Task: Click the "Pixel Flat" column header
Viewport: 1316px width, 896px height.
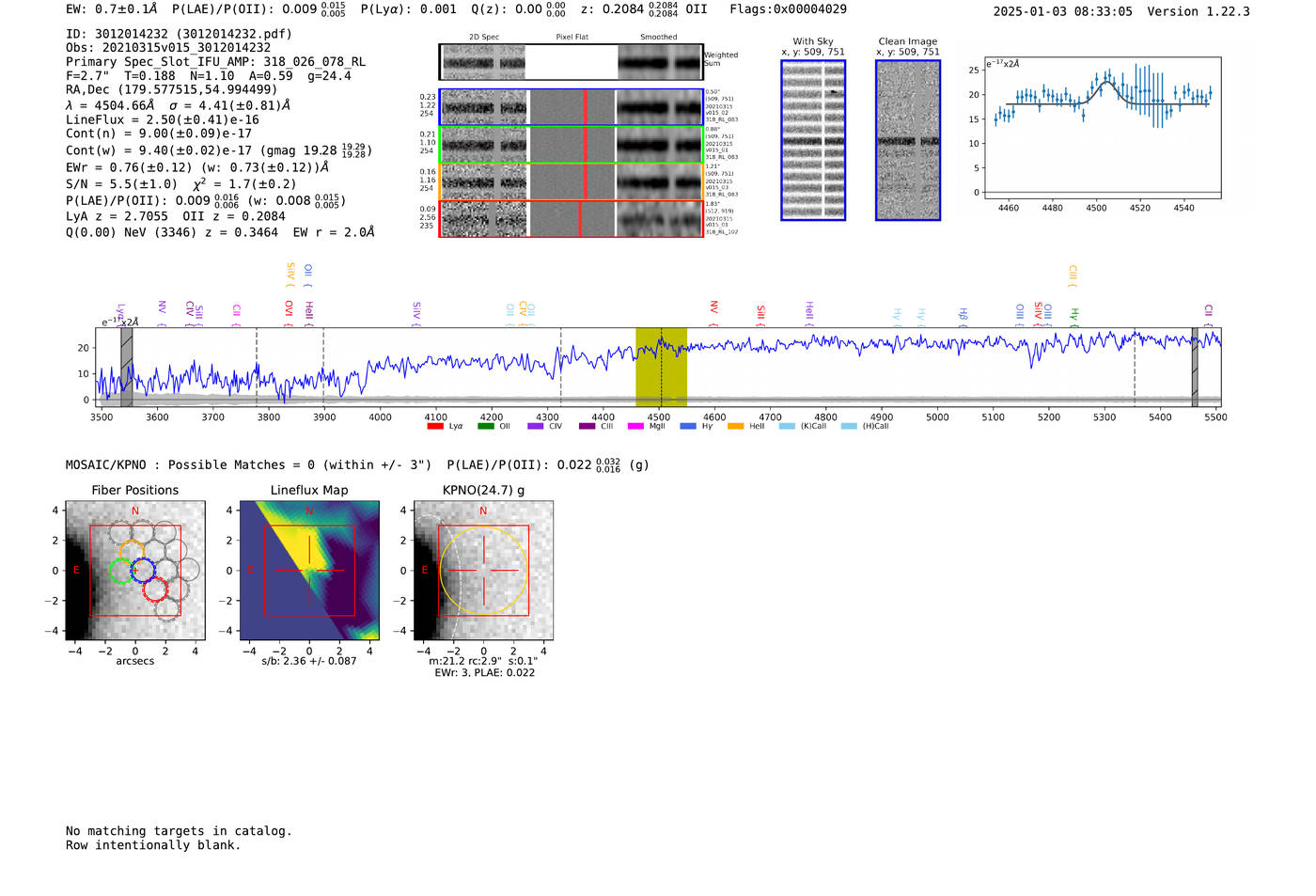Action: 572,38
